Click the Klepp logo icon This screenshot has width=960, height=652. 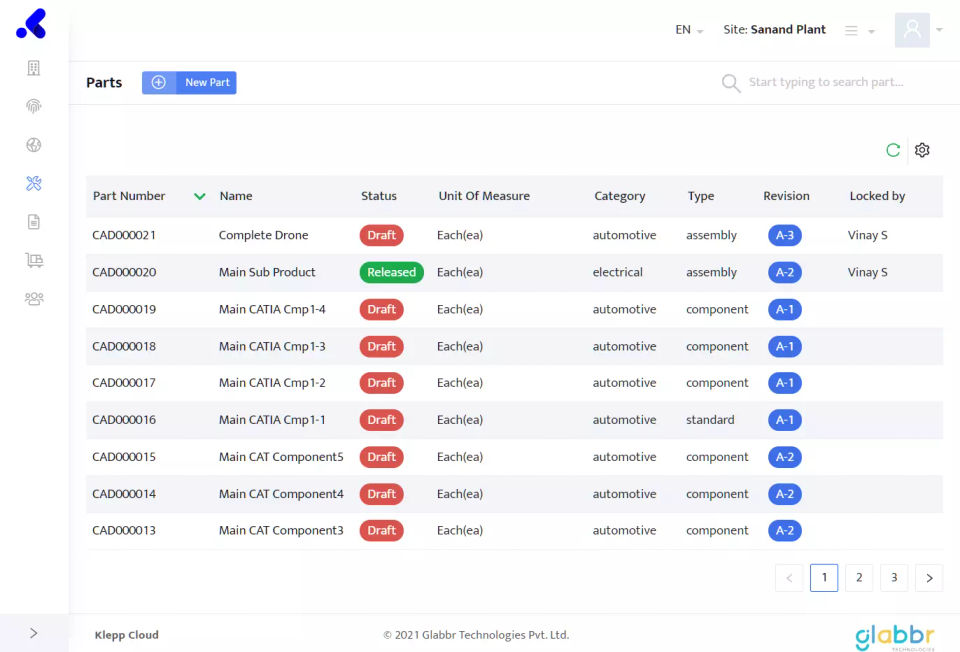click(x=31, y=24)
